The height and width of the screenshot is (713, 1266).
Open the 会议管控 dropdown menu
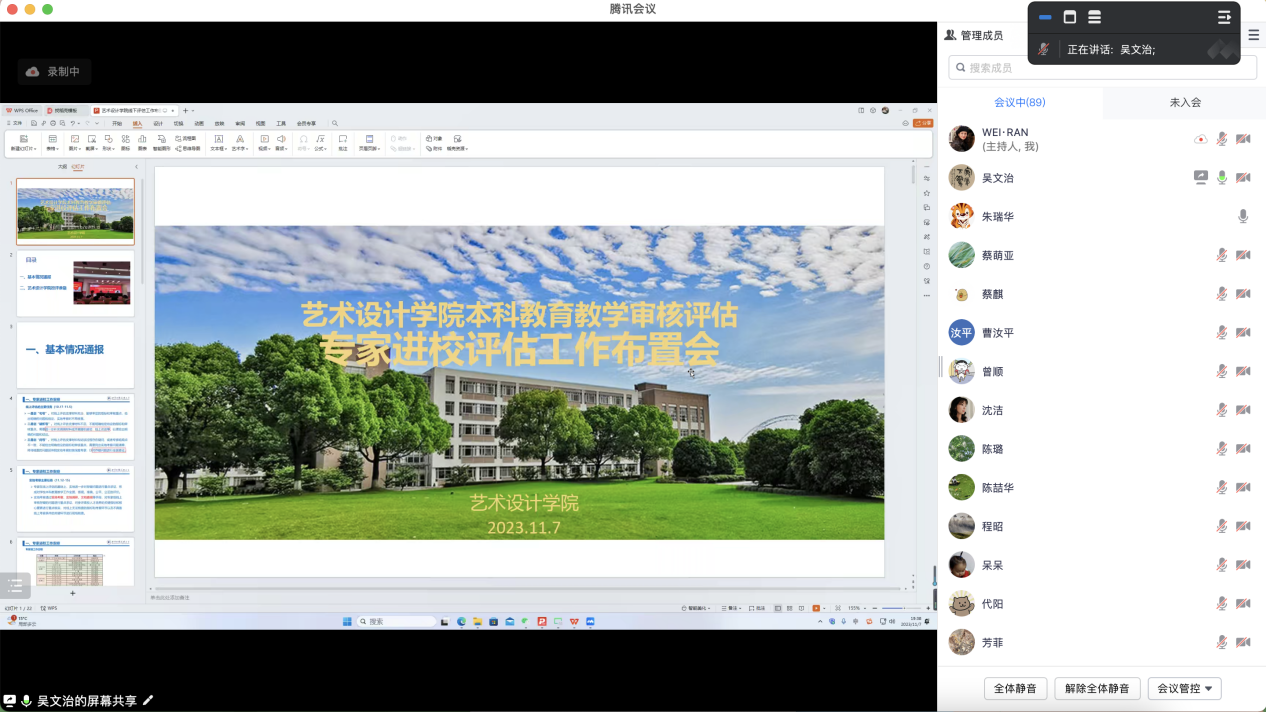[x=1184, y=688]
